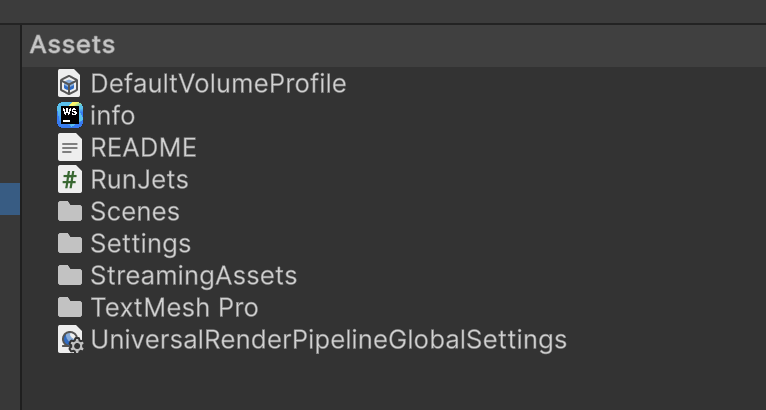This screenshot has width=766, height=410.
Task: Click the Assets header path label
Action: (x=72, y=45)
